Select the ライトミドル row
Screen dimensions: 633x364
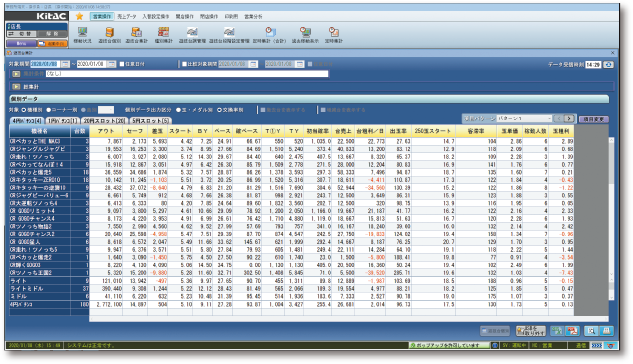point(291,289)
